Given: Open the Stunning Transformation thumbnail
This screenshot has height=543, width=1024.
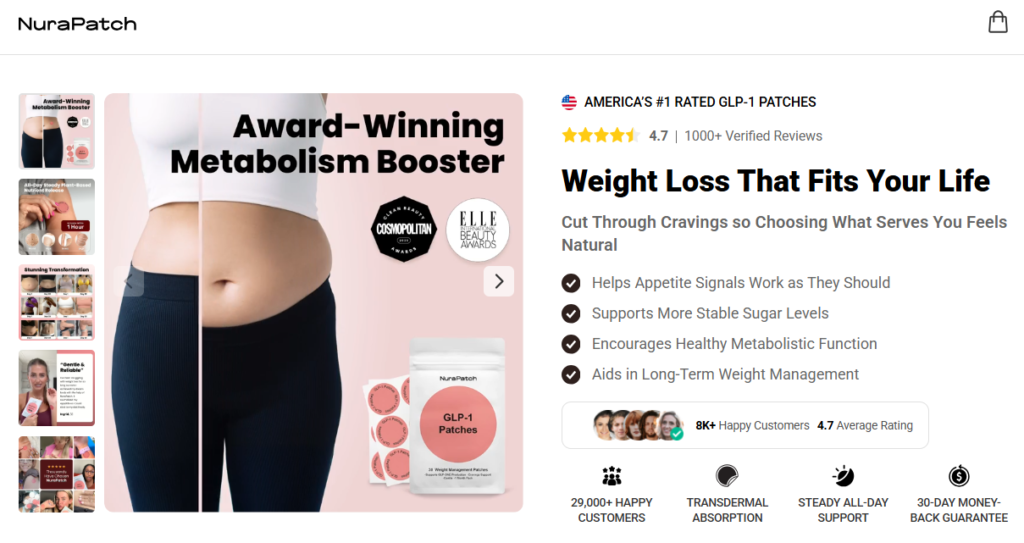Looking at the screenshot, I should [x=57, y=303].
